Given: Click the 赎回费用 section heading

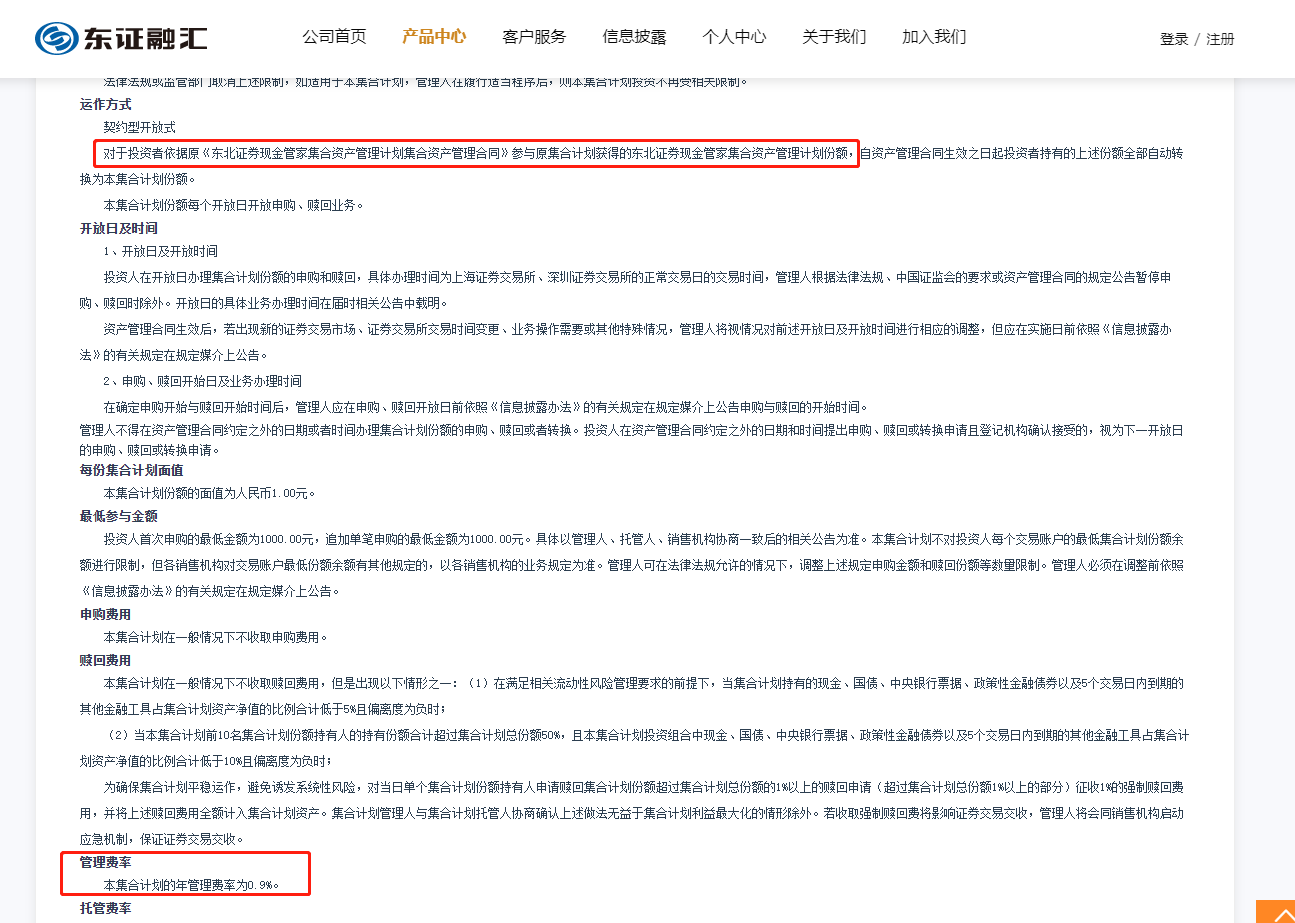Looking at the screenshot, I should (x=106, y=660).
